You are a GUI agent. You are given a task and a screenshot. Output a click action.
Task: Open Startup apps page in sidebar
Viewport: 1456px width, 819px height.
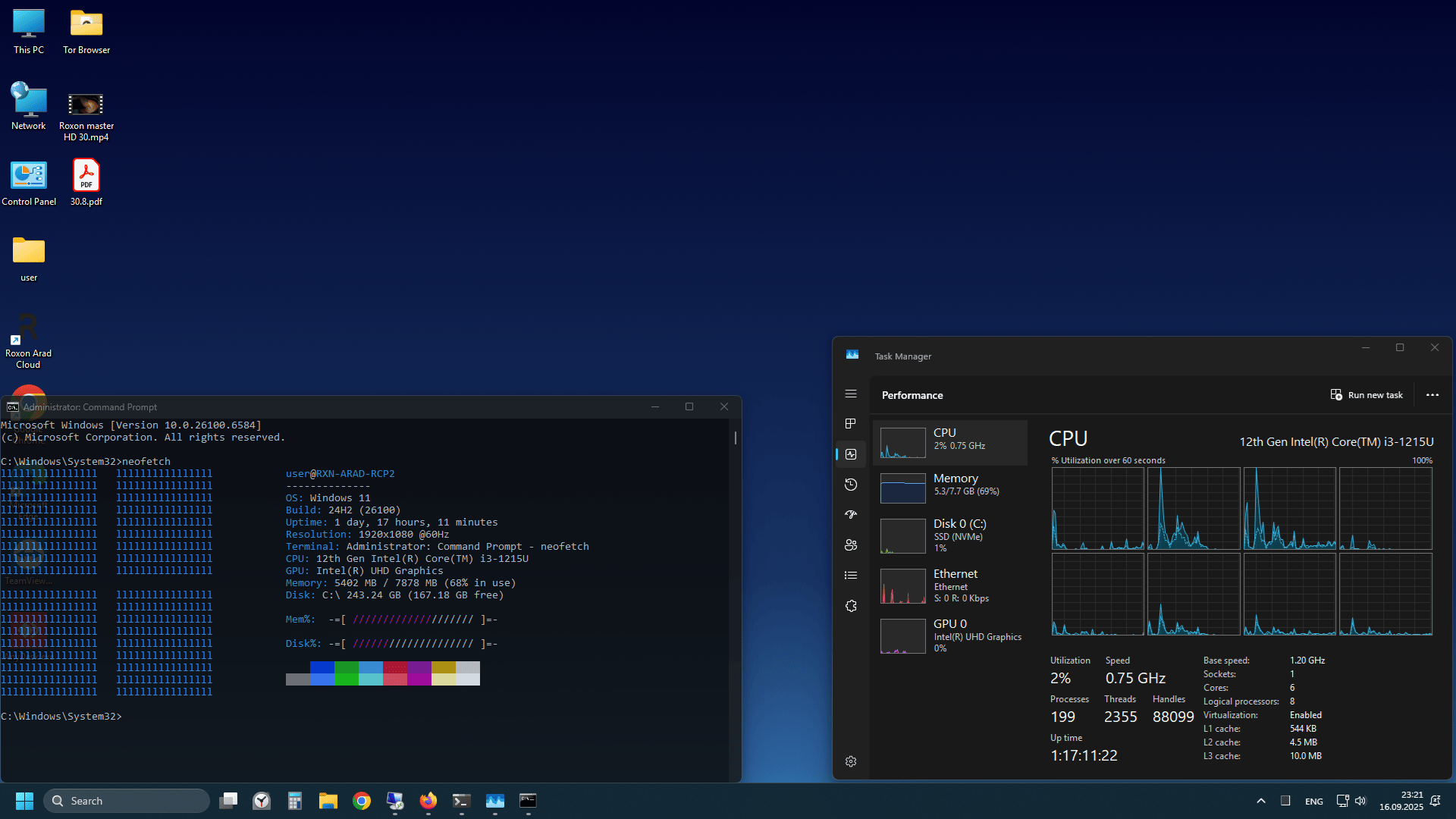pyautogui.click(x=851, y=515)
